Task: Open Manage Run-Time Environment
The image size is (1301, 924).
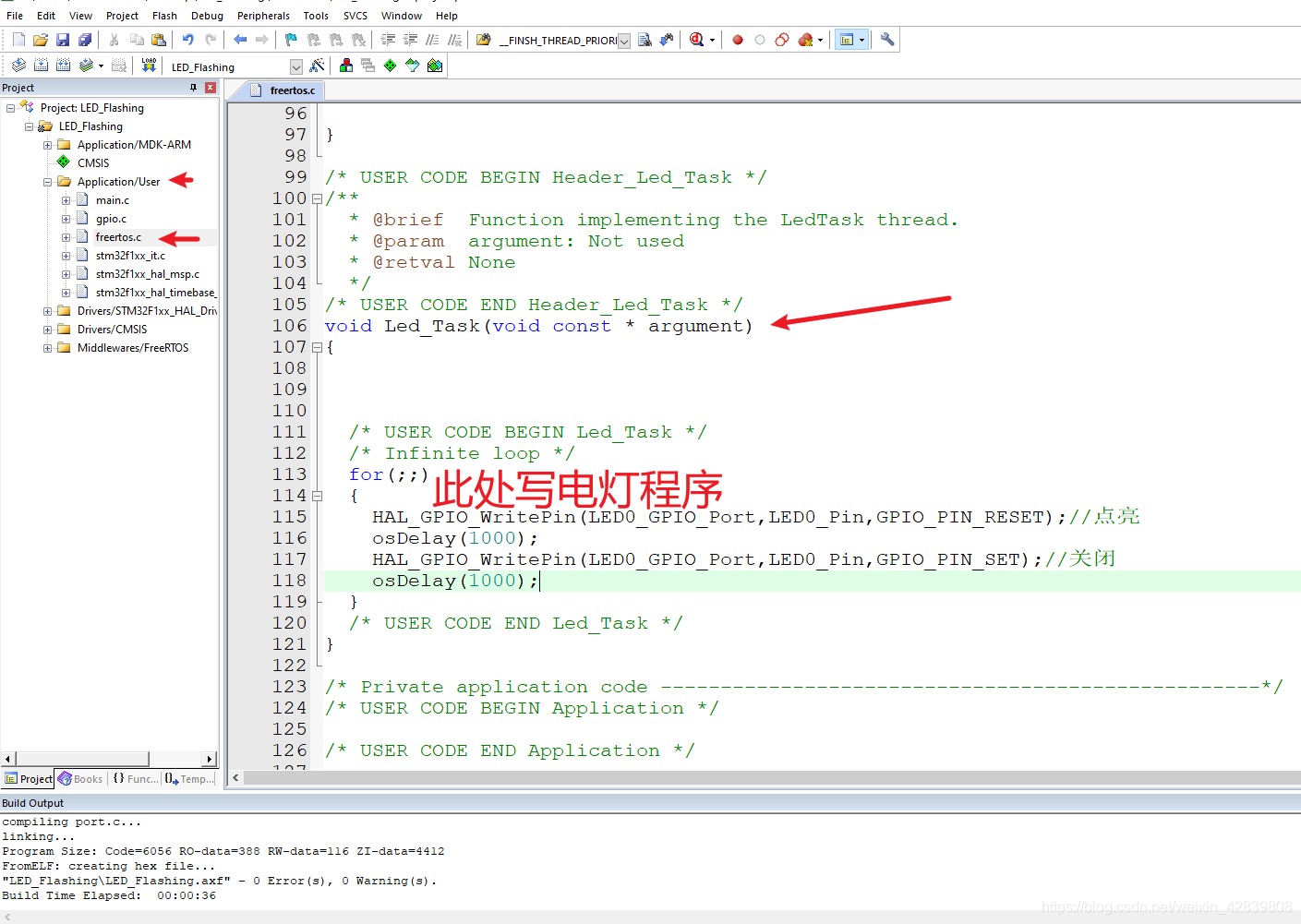Action: [391, 66]
